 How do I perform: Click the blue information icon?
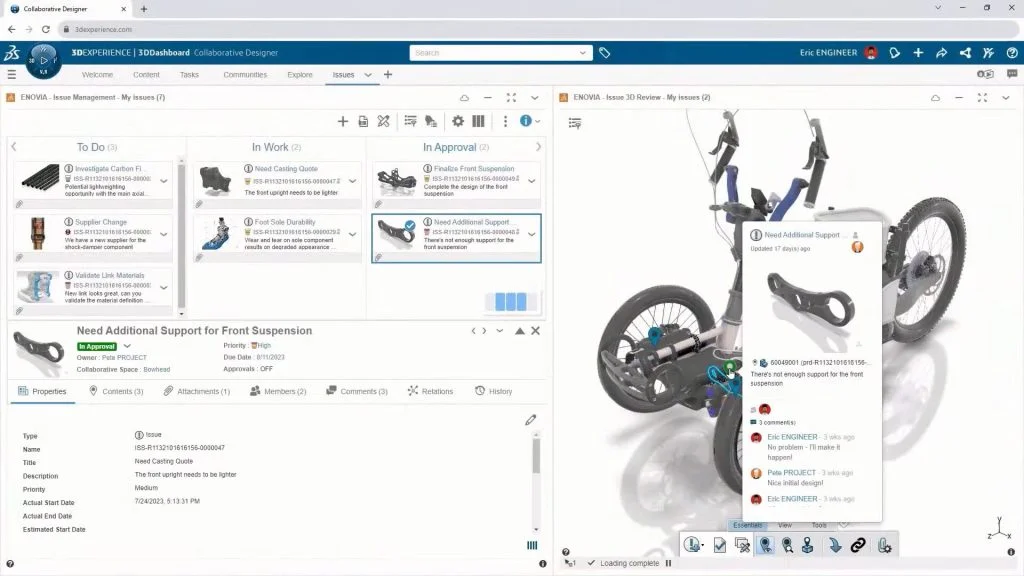click(526, 121)
